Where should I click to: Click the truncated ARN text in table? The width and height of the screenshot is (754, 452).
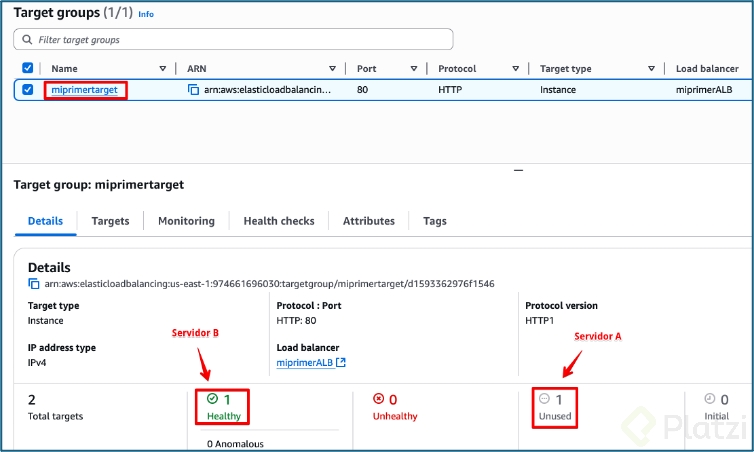pos(267,90)
